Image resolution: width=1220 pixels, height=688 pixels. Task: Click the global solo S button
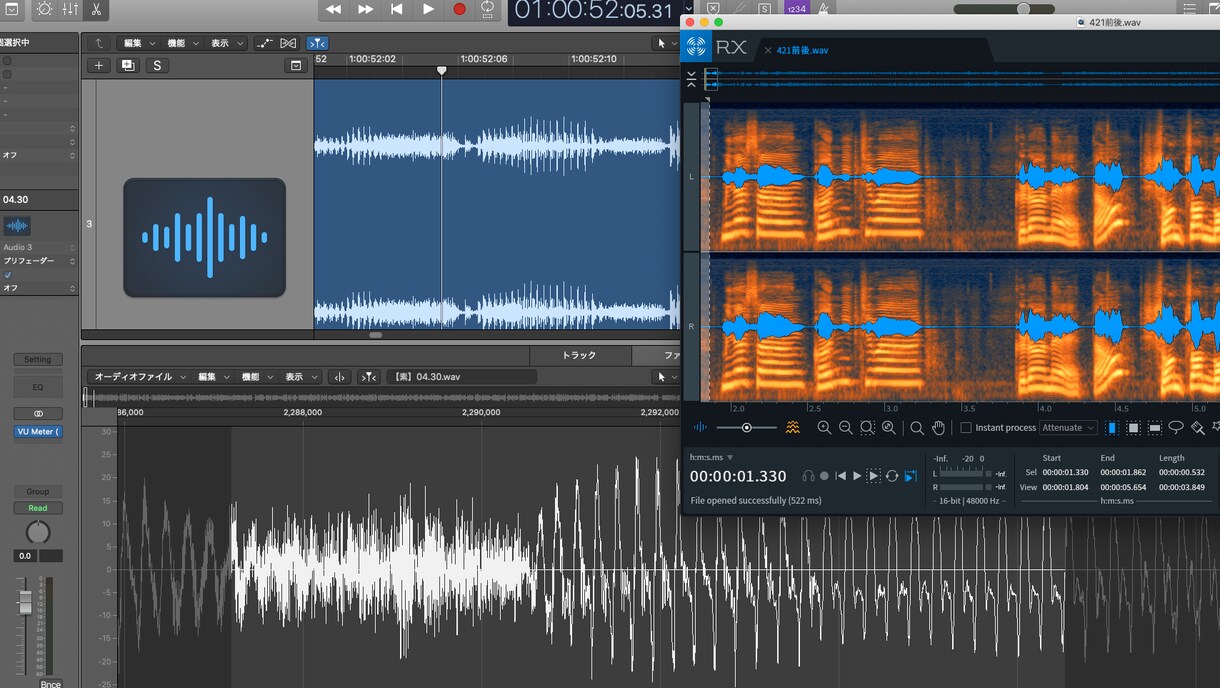(x=157, y=65)
